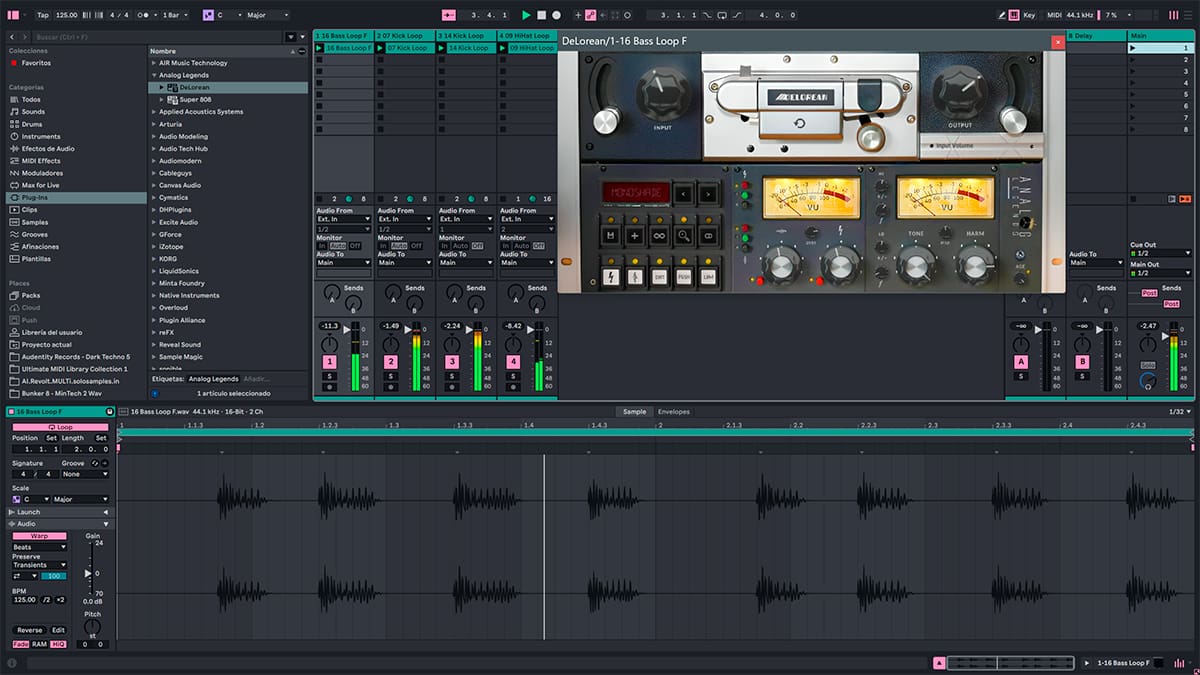Select Samples in the browser categories
The width and height of the screenshot is (1200, 675).
coord(34,222)
